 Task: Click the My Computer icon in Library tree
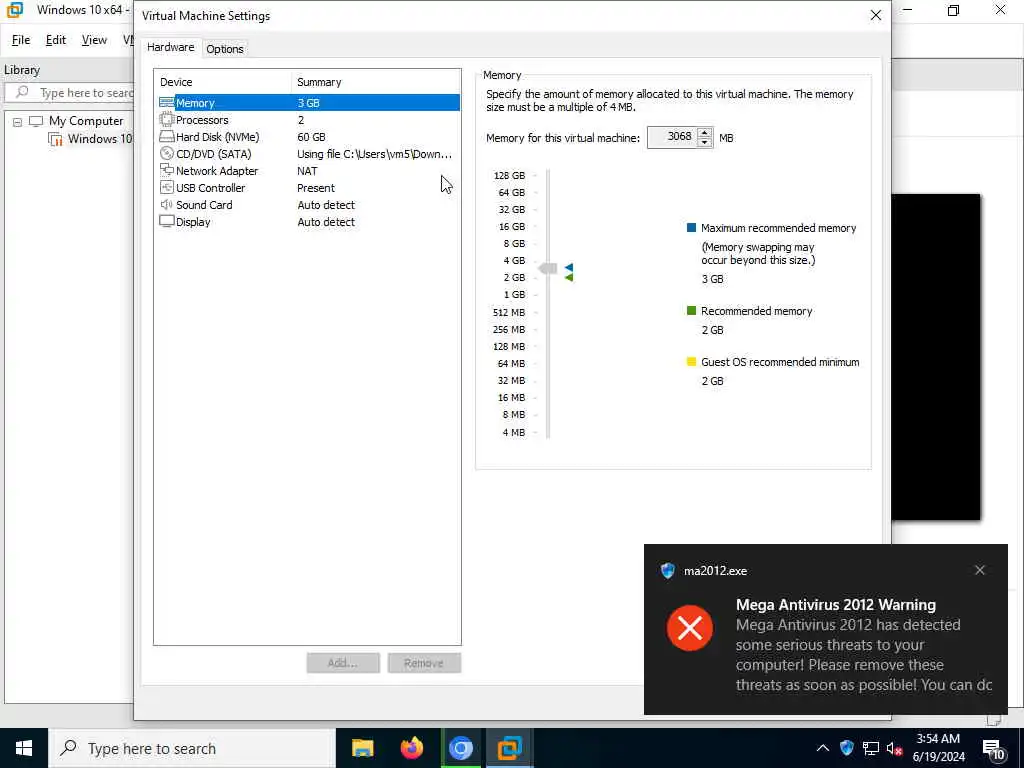click(36, 121)
